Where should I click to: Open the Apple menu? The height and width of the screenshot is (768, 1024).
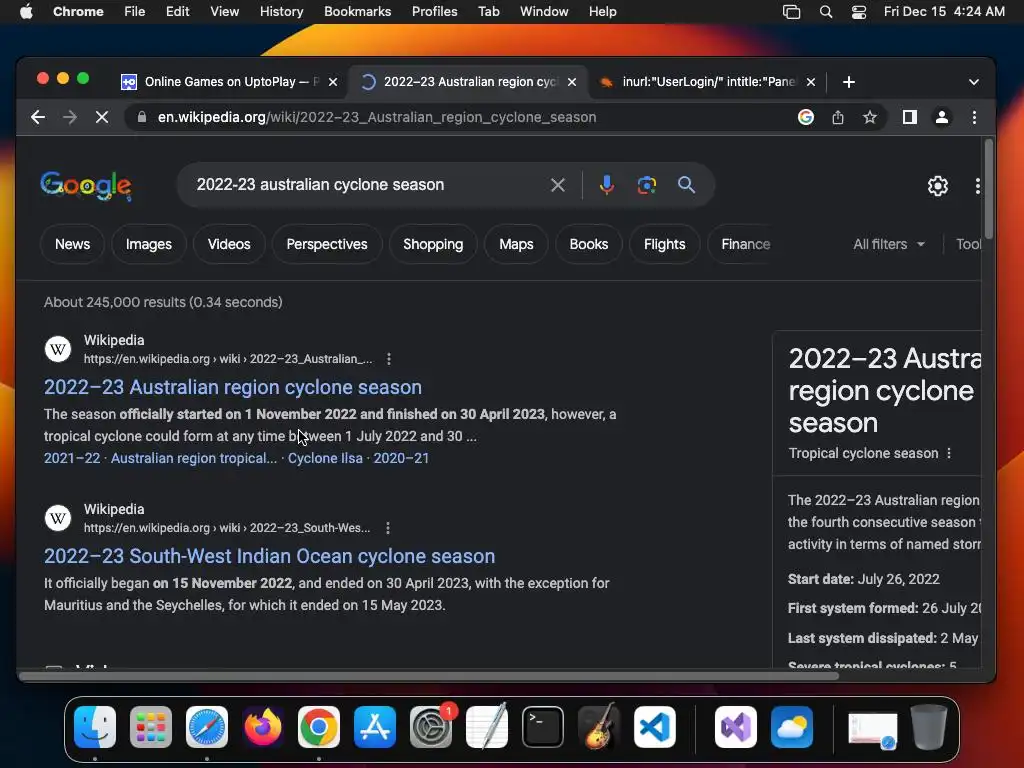[x=26, y=12]
